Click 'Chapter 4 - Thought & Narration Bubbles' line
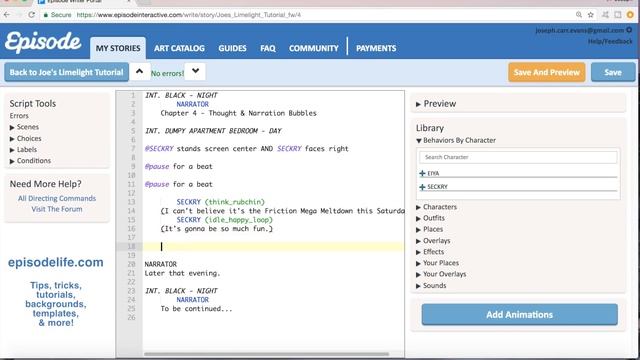The image size is (640, 360). pyautogui.click(x=238, y=113)
